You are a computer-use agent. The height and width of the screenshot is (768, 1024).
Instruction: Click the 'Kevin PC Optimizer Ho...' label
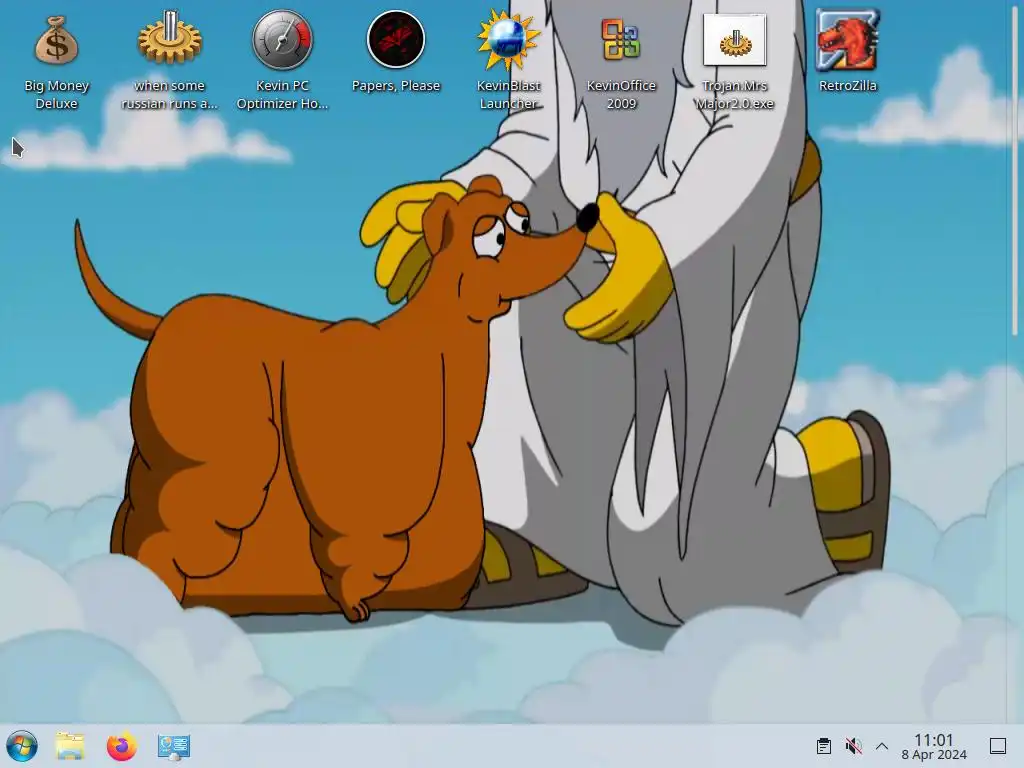click(x=283, y=95)
